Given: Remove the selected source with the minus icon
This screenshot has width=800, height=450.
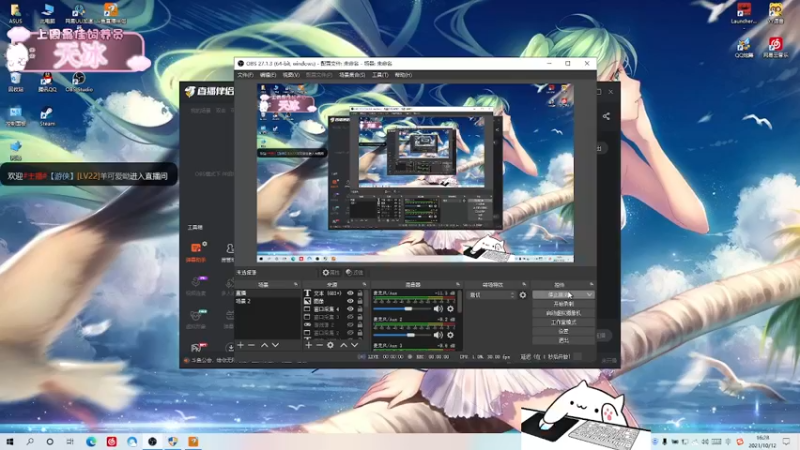Looking at the screenshot, I should (x=319, y=345).
